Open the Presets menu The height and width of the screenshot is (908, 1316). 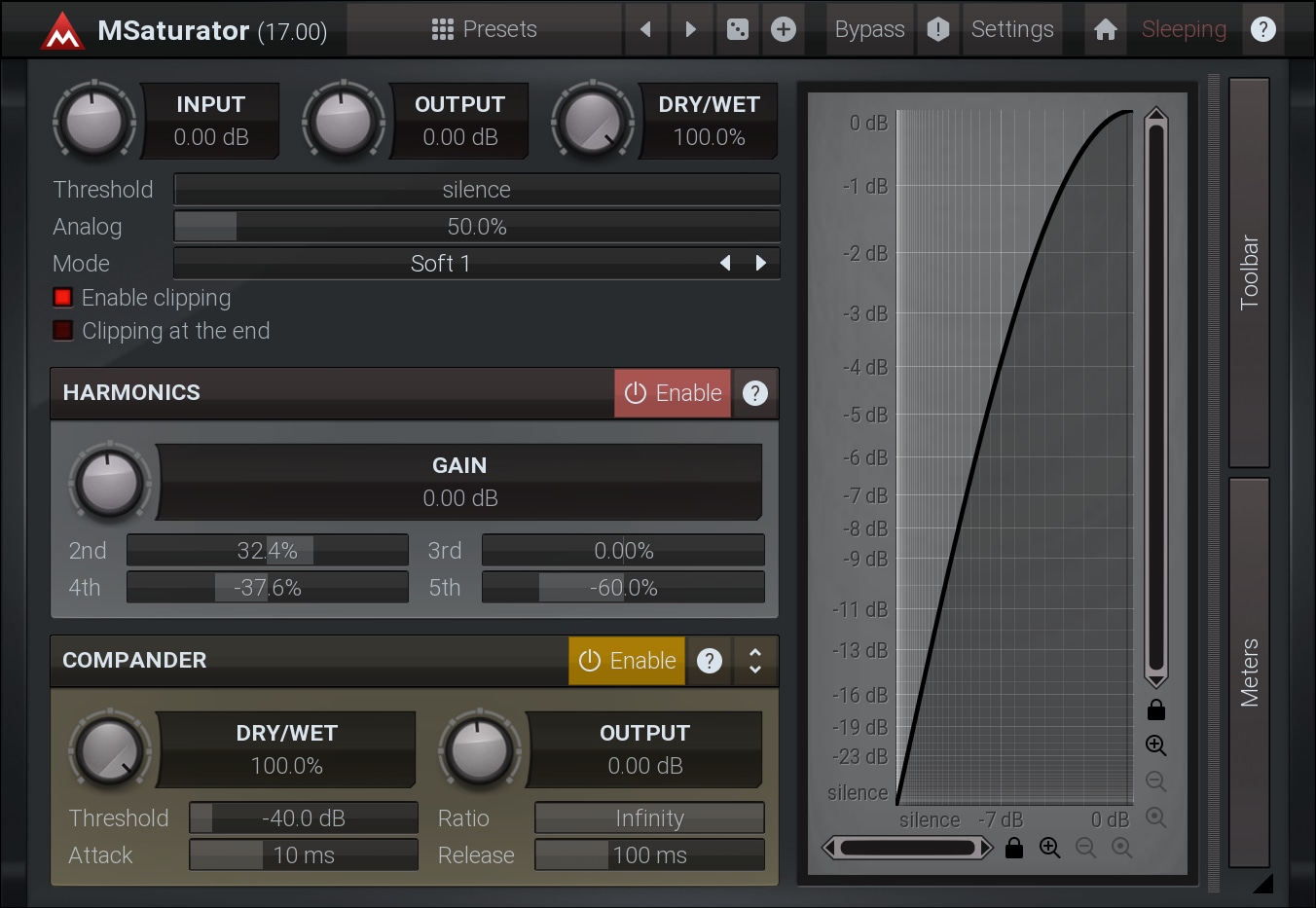coord(485,29)
